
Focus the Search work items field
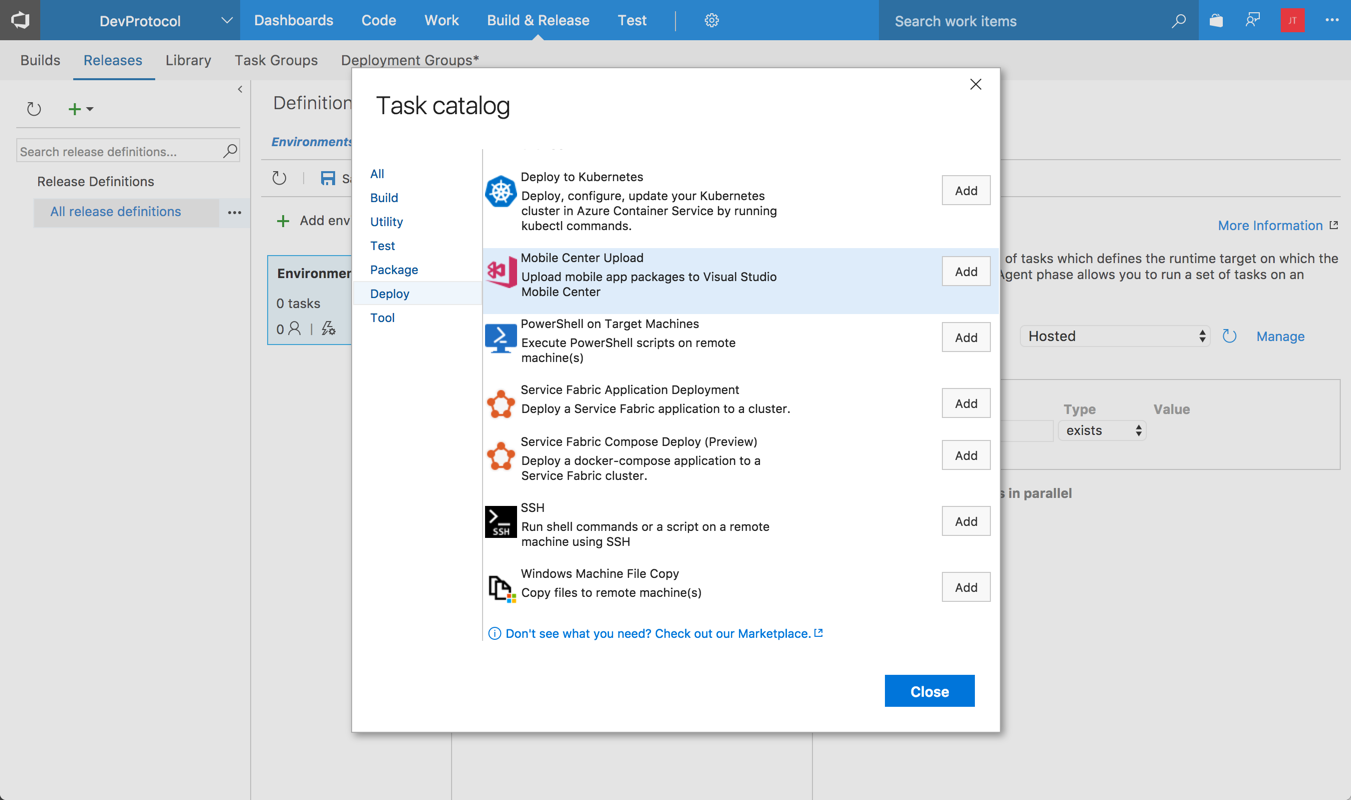1026,20
